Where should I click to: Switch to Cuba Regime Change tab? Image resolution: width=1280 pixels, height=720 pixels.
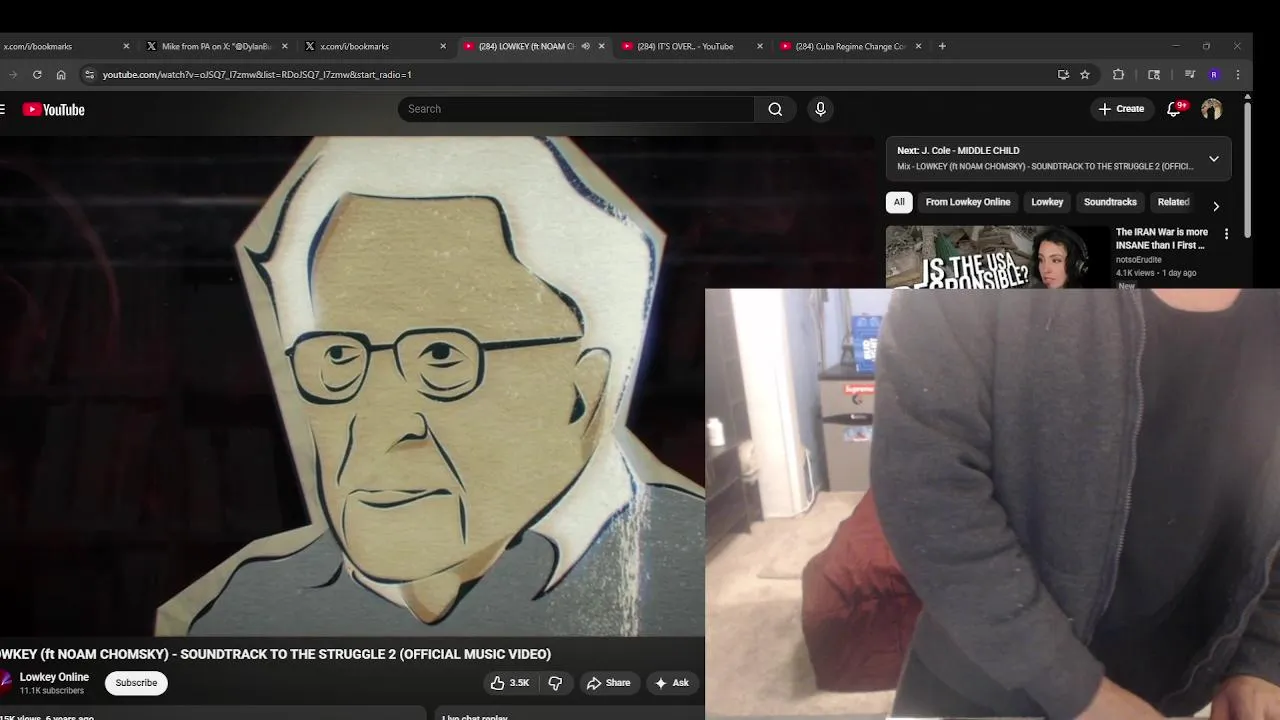848,46
